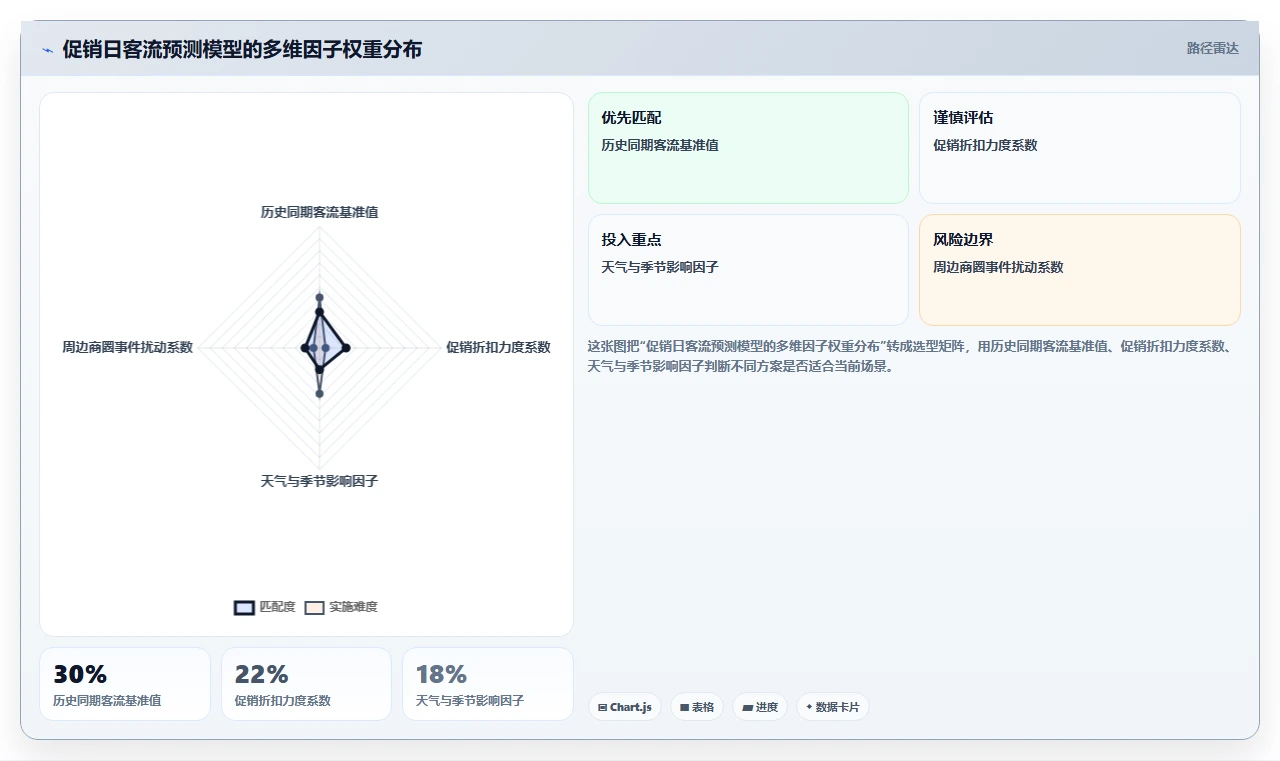Open the 优先匹配 matrix card
The image size is (1280, 761).
[x=748, y=148]
